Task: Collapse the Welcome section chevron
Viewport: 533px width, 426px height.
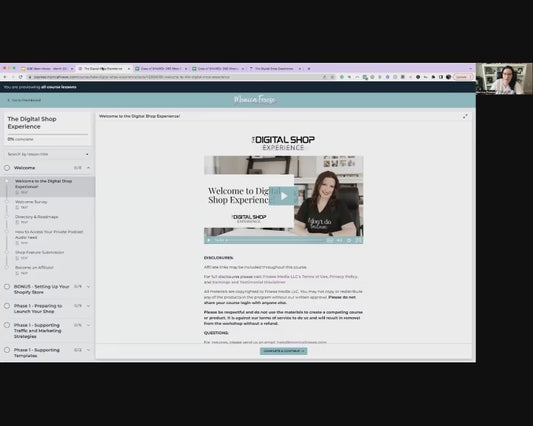Action: (88, 168)
